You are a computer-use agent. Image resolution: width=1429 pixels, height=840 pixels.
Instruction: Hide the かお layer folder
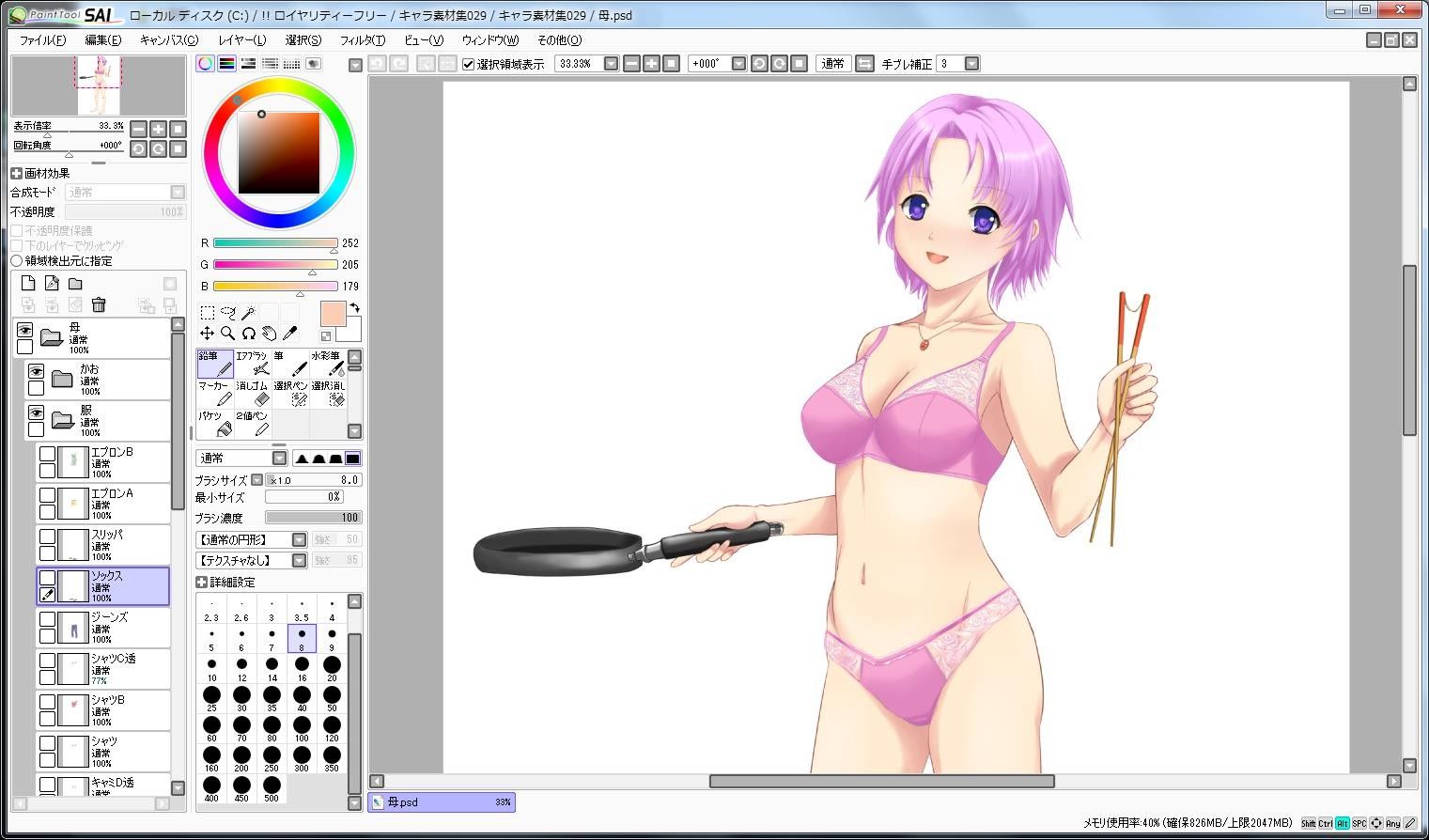point(36,372)
